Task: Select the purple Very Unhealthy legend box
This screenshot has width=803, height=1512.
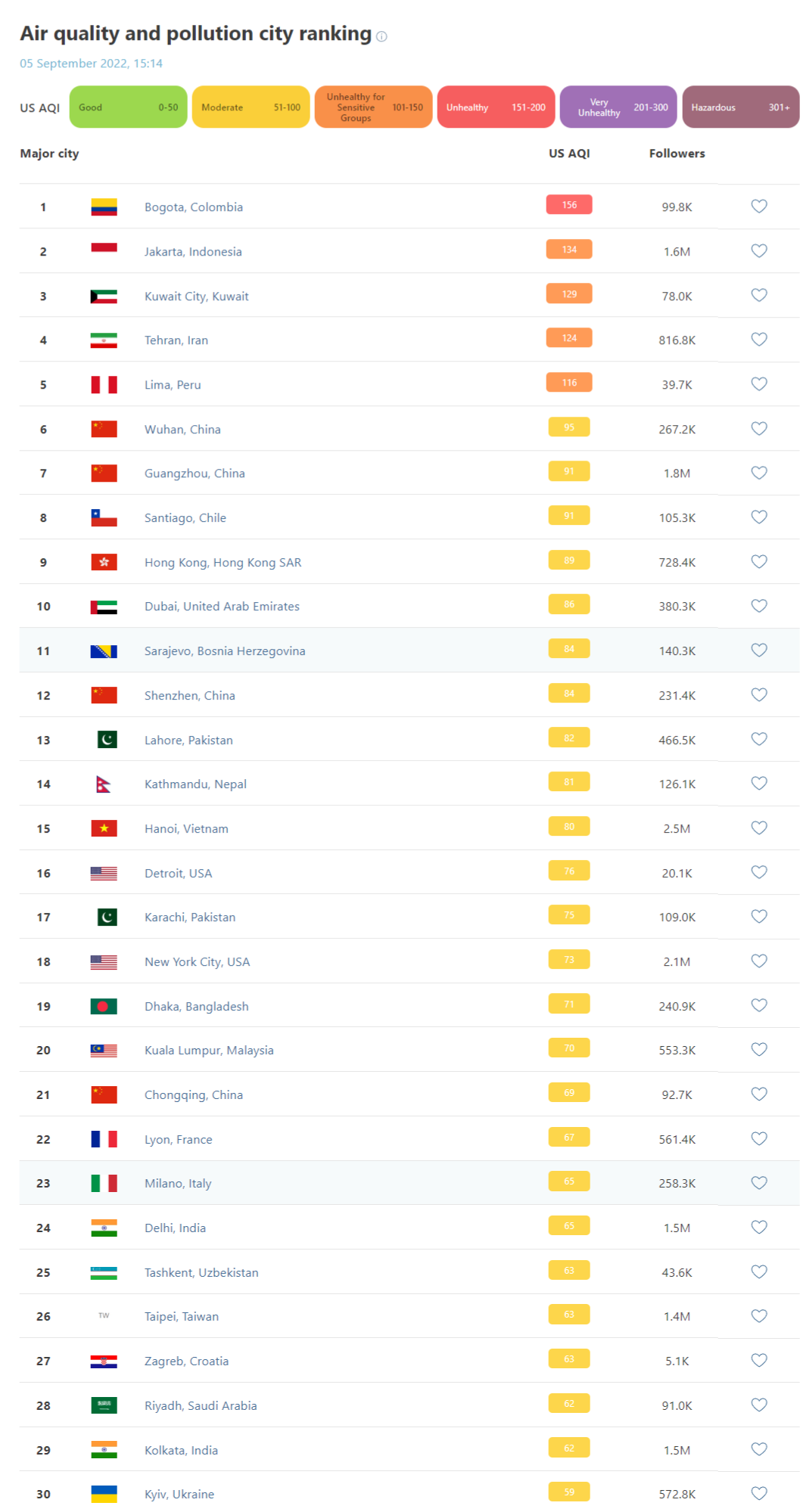Action: (x=618, y=107)
